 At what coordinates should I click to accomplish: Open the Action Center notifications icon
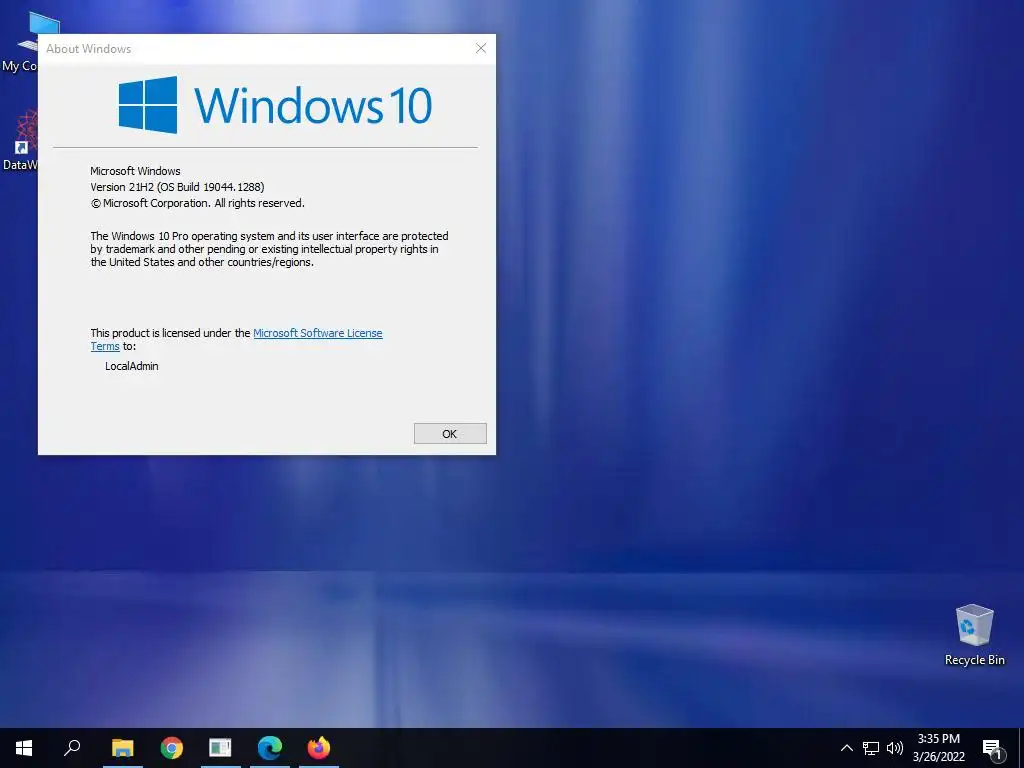pyautogui.click(x=993, y=749)
